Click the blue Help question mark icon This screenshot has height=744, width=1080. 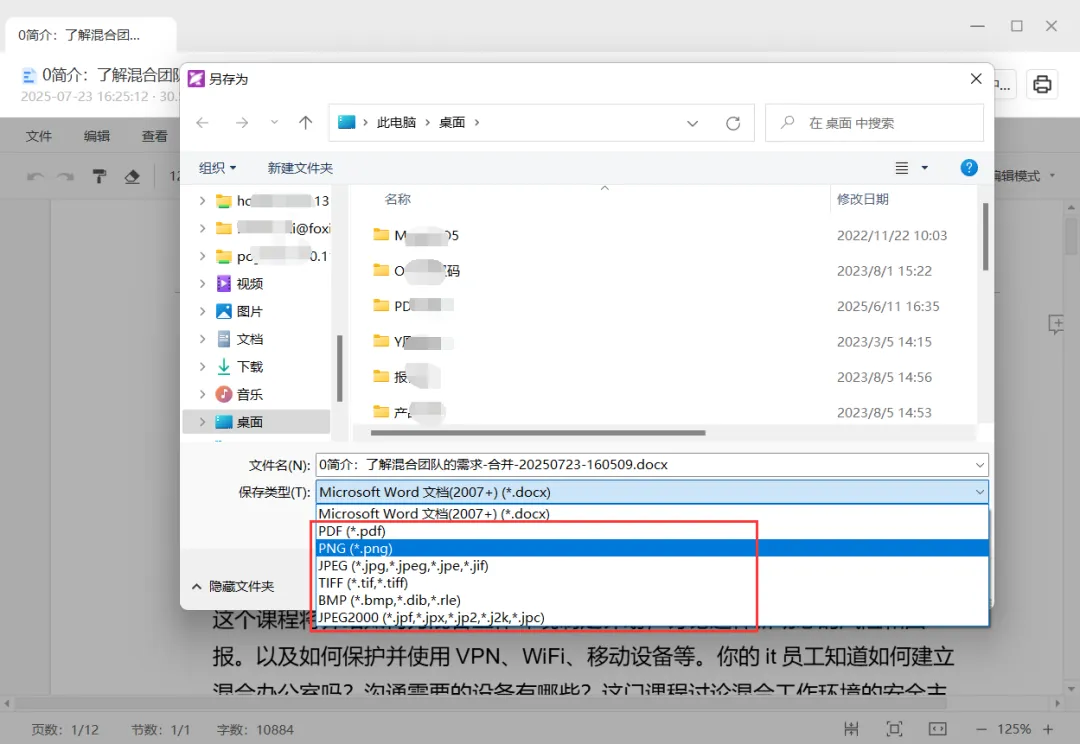[968, 167]
